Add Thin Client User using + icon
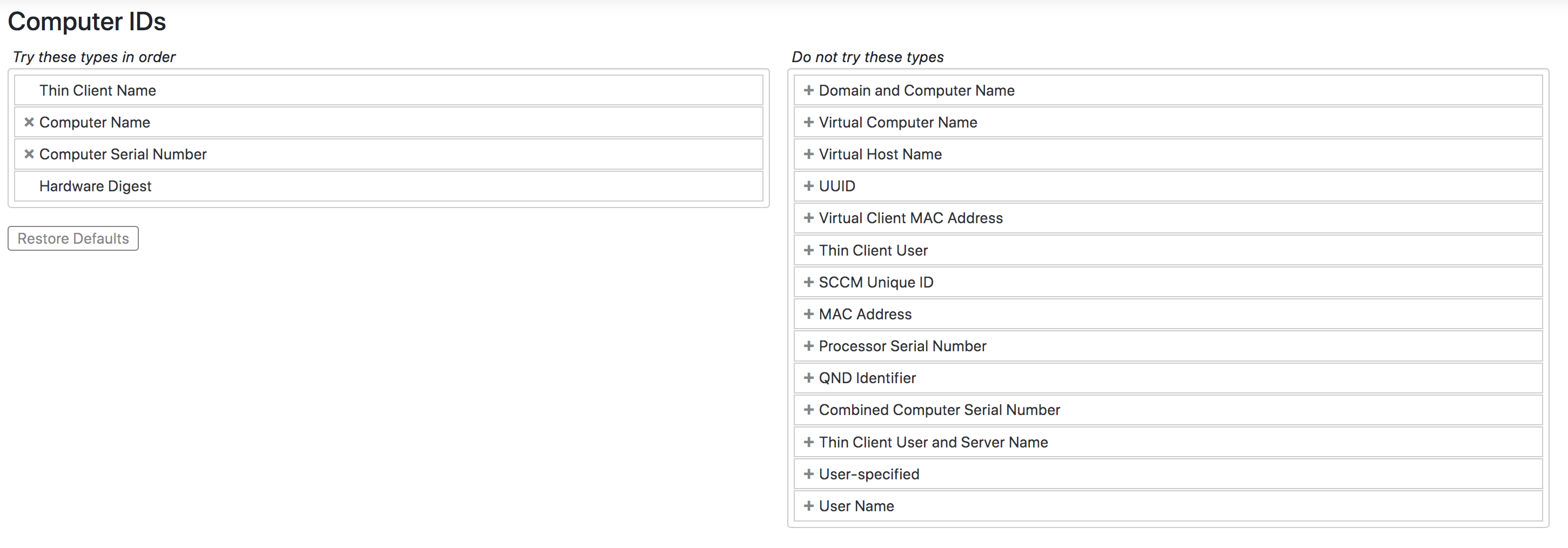Image resolution: width=1568 pixels, height=548 pixels. [x=808, y=250]
